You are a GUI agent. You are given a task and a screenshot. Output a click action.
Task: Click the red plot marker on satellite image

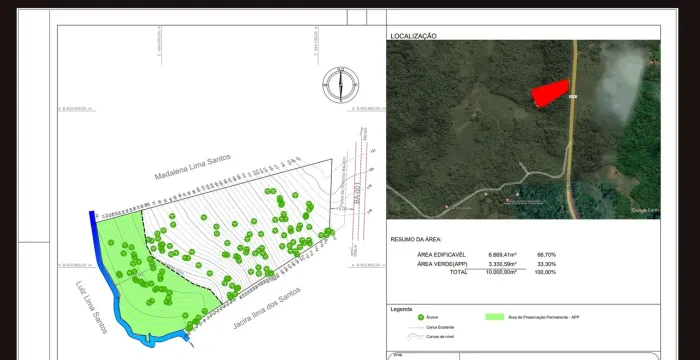[550, 93]
